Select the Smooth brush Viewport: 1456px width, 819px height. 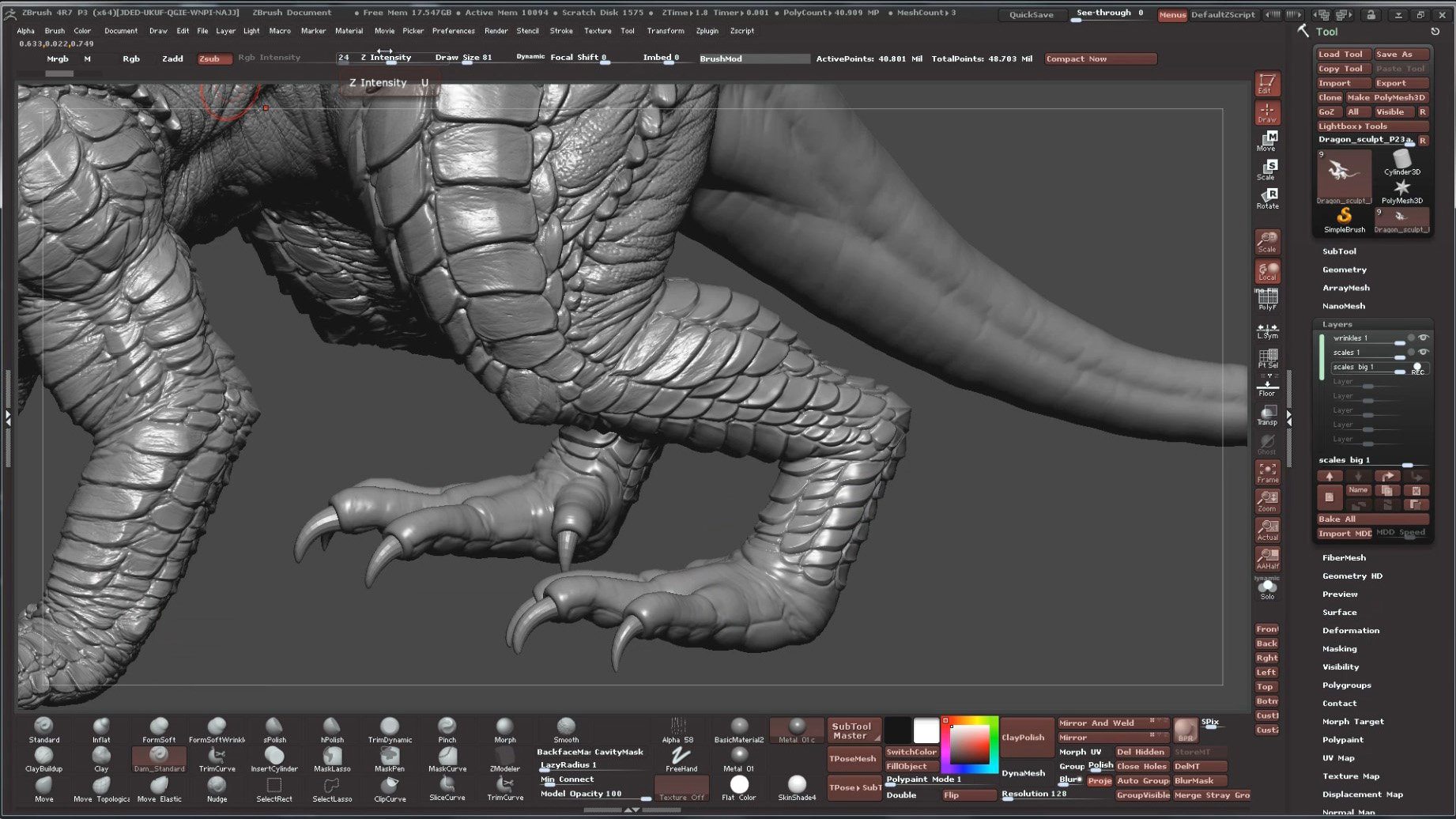(566, 730)
